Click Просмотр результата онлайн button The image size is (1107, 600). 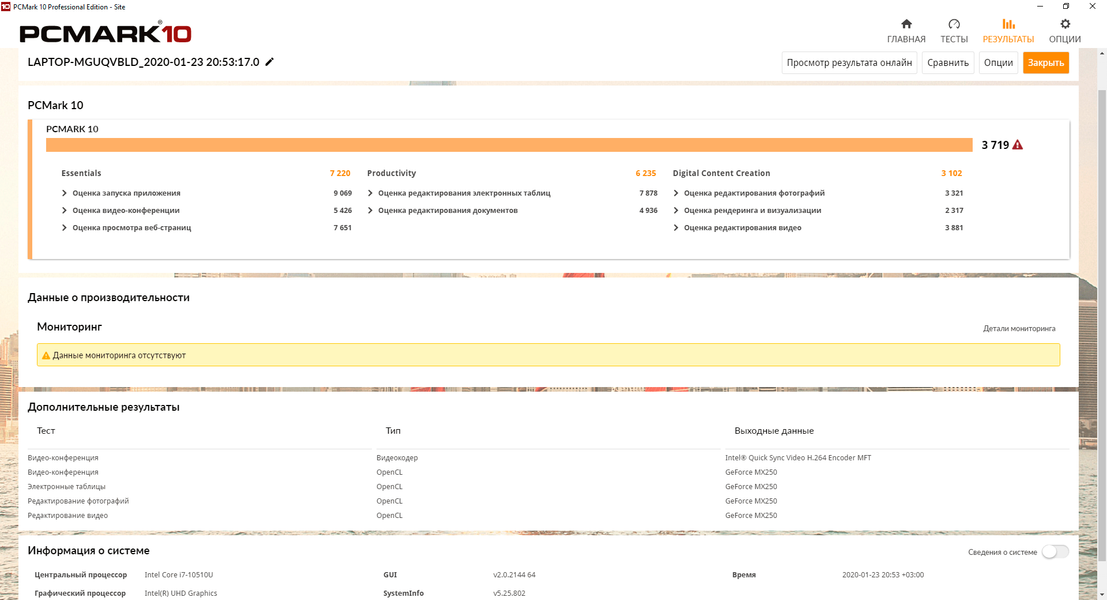coord(849,63)
